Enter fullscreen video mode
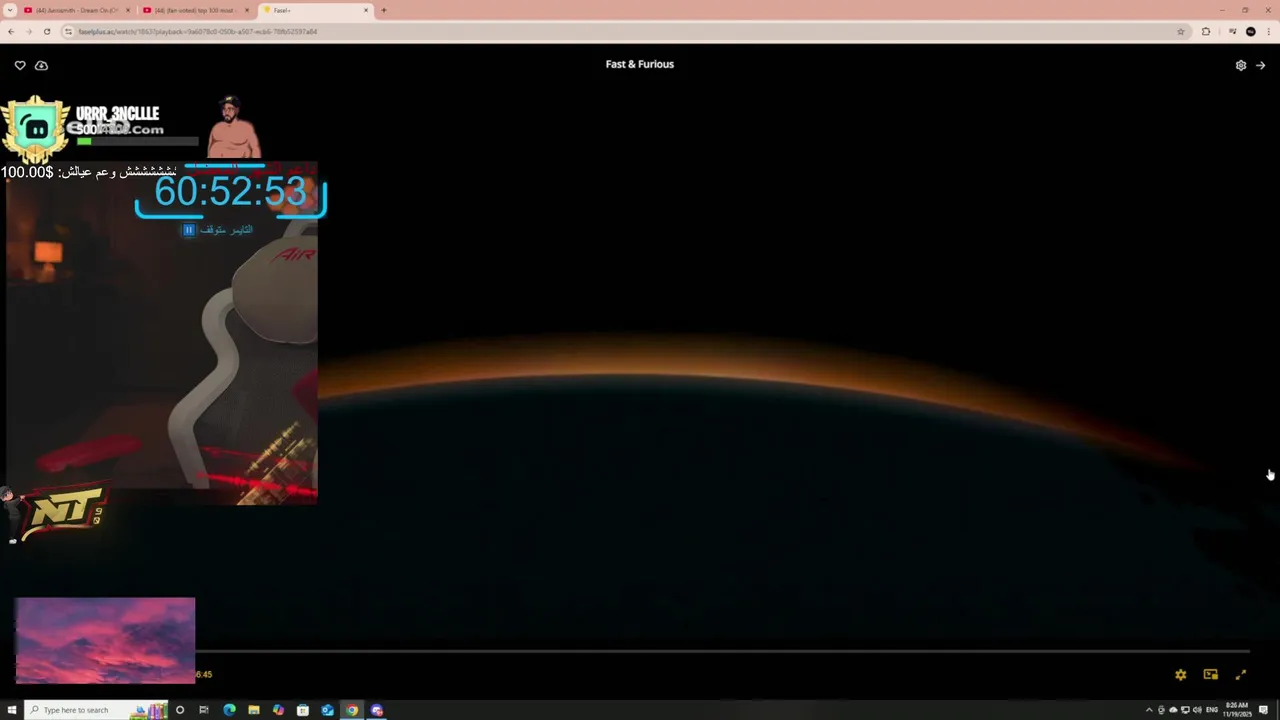The image size is (1280, 720). click(1241, 675)
